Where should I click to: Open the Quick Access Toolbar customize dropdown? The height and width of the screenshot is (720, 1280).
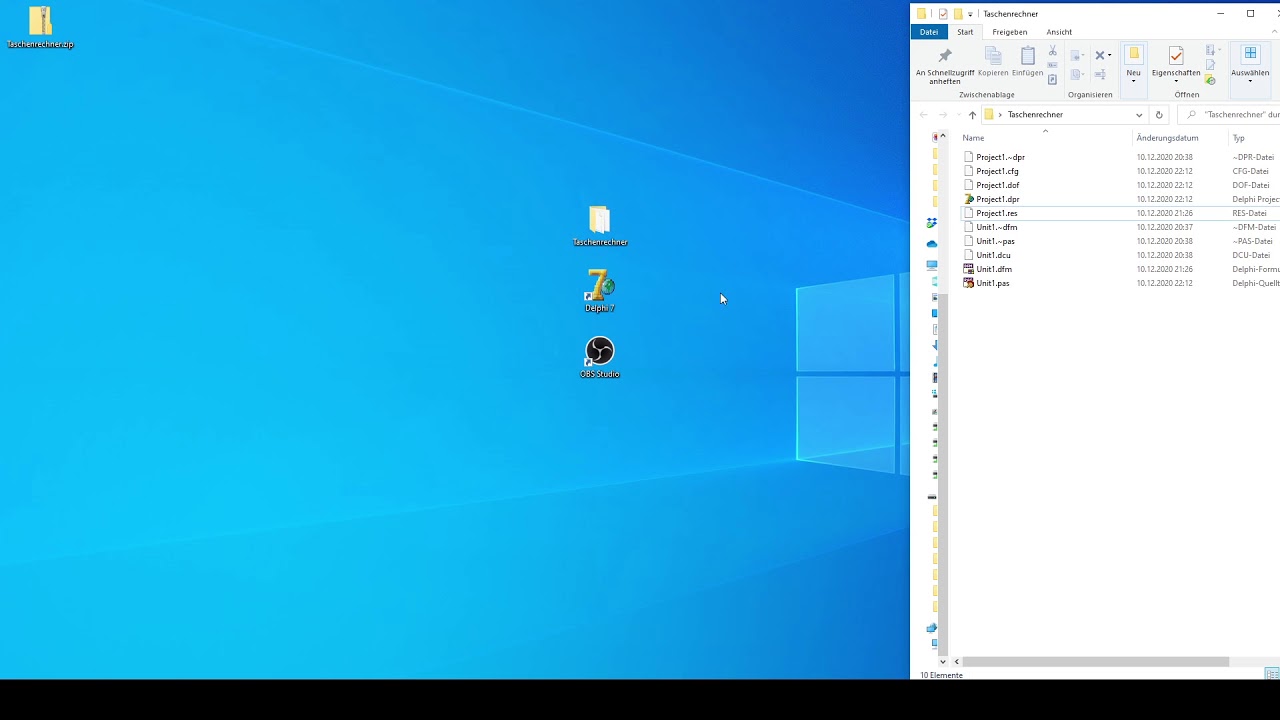tap(970, 15)
